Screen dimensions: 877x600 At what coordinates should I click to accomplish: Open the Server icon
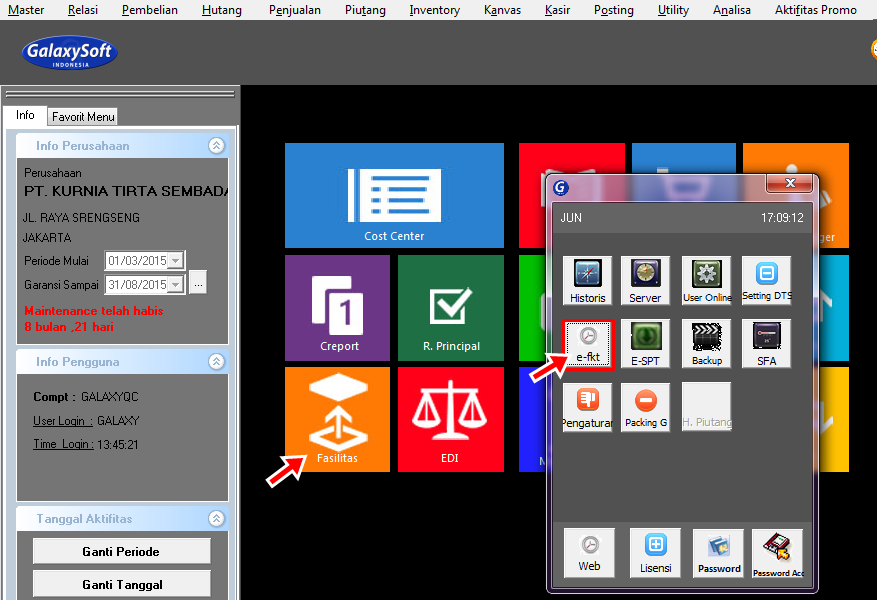click(645, 280)
